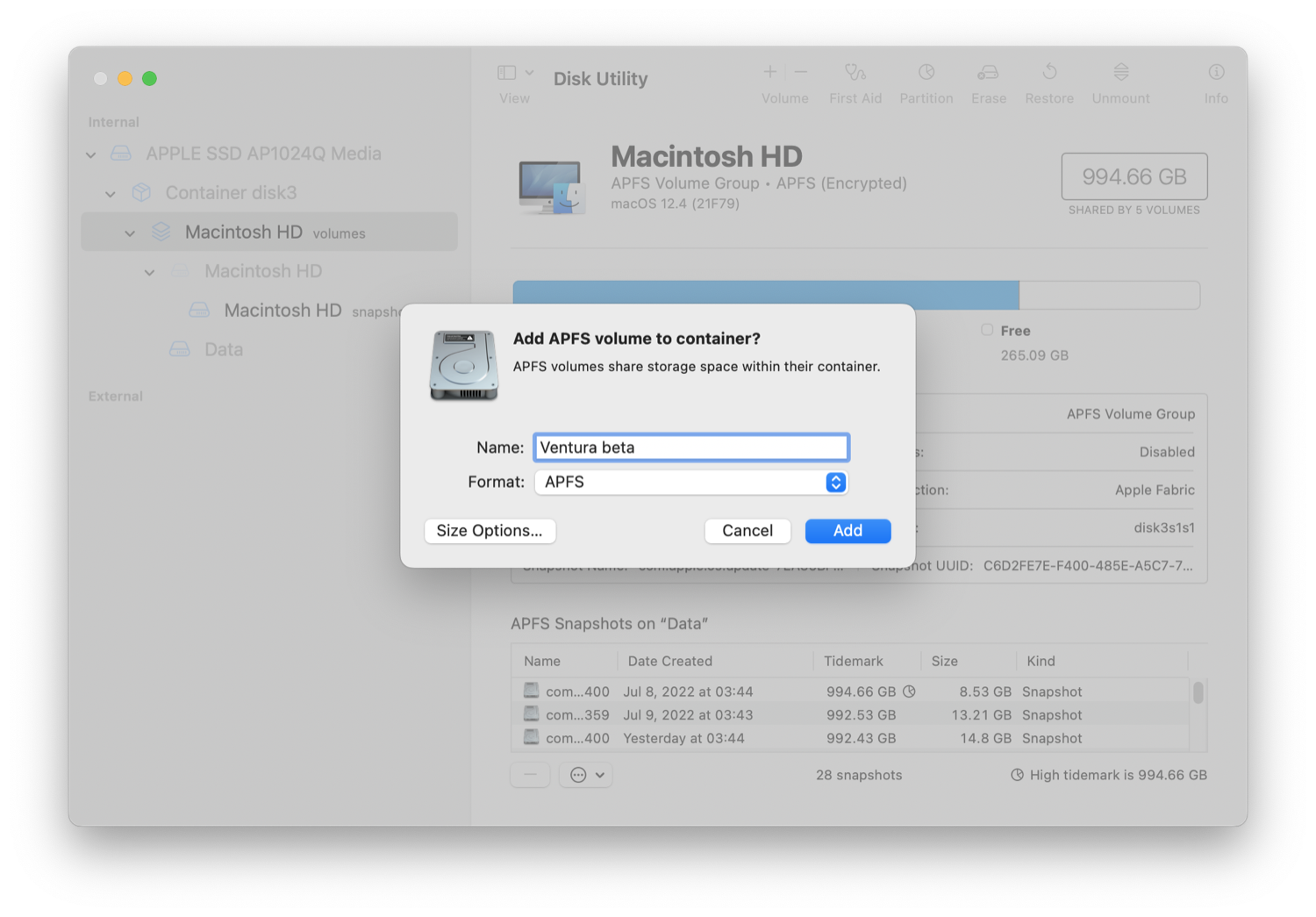This screenshot has height=917, width=1316.
Task: Open Size Options in the dialog
Action: point(490,531)
